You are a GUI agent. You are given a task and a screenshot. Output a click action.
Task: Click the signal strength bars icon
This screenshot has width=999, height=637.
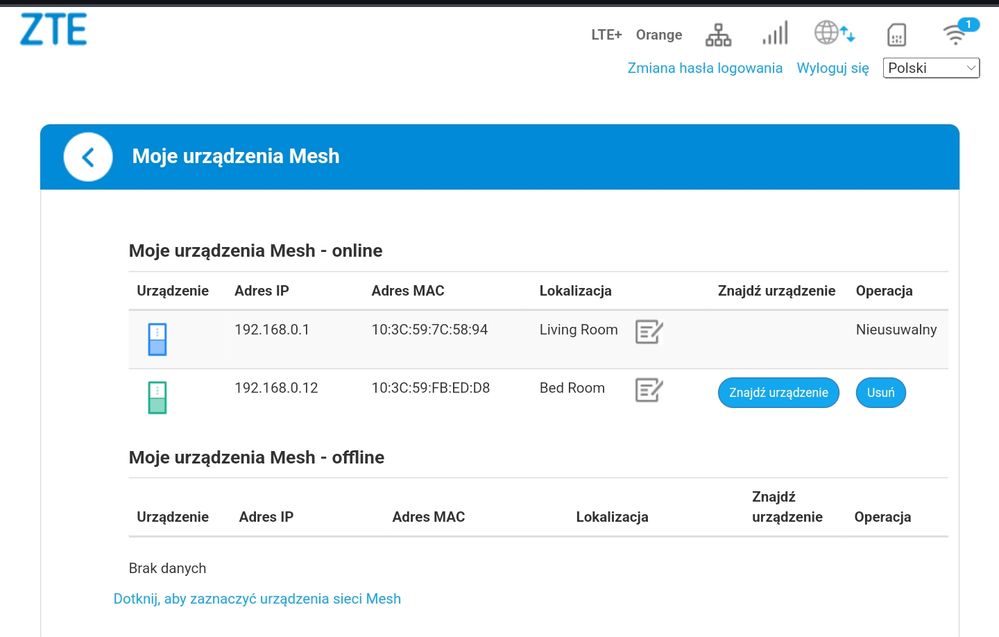774,33
